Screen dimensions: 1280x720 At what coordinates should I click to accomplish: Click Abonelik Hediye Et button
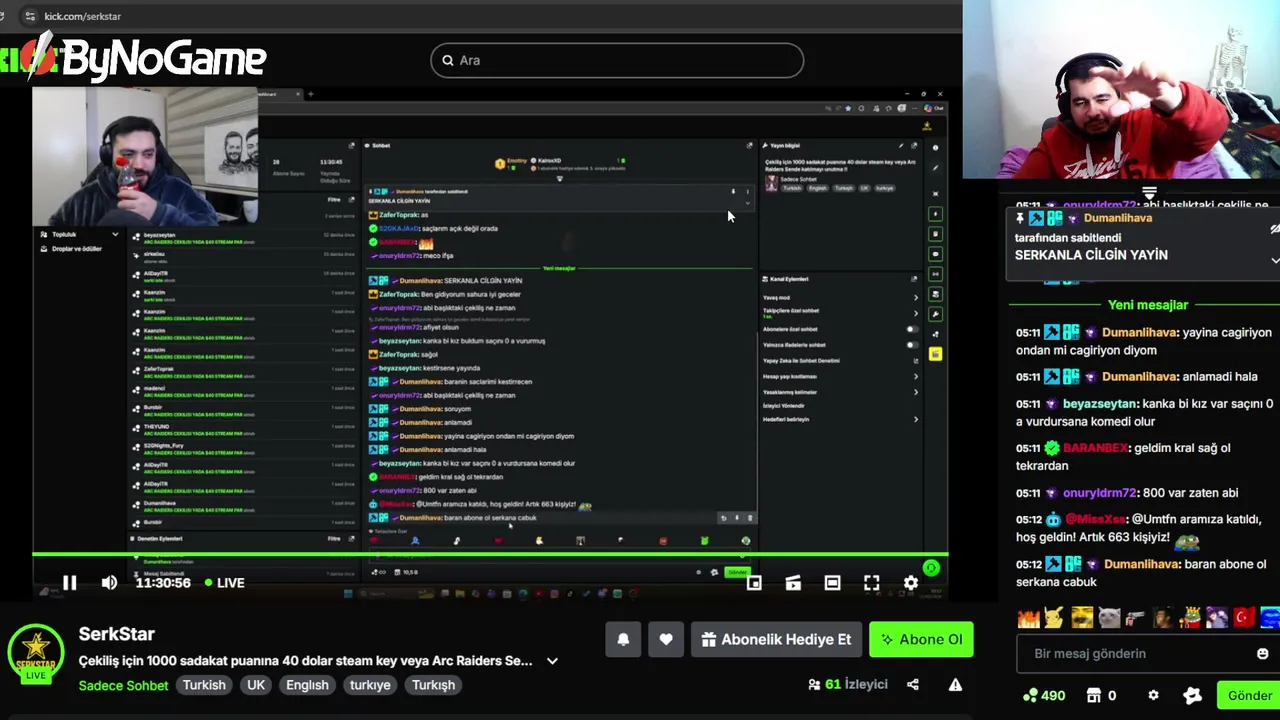tap(776, 640)
